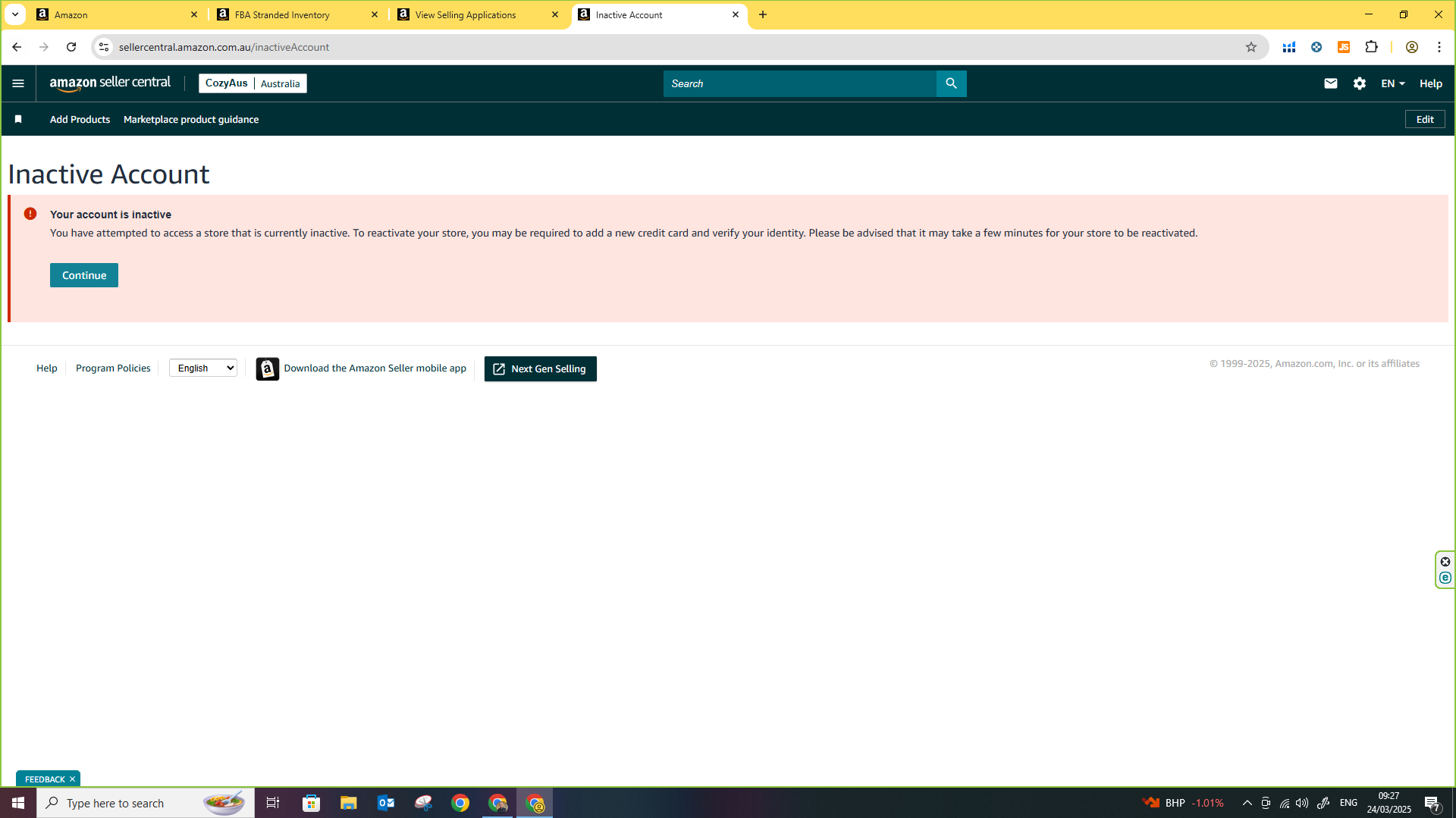
Task: Click the ENG input language indicator
Action: (1348, 803)
